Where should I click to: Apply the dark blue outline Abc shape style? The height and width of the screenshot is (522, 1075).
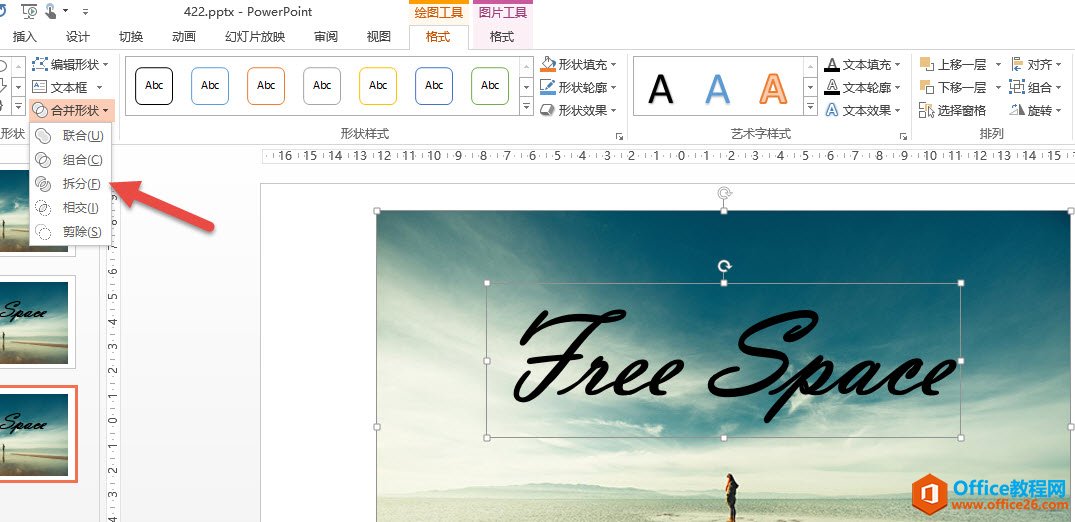click(434, 86)
